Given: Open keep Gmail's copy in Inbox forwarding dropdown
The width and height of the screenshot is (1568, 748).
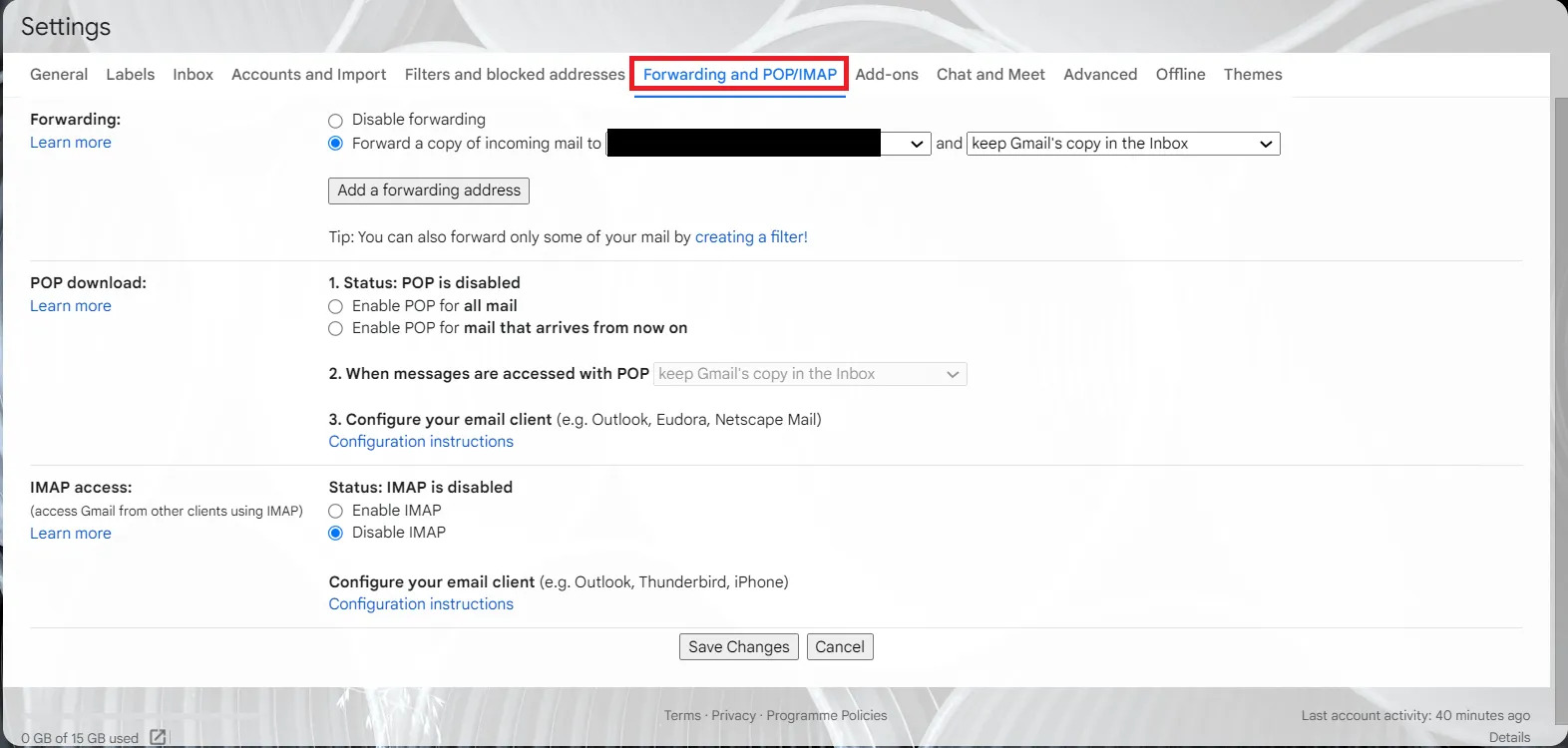Looking at the screenshot, I should click(x=1123, y=144).
